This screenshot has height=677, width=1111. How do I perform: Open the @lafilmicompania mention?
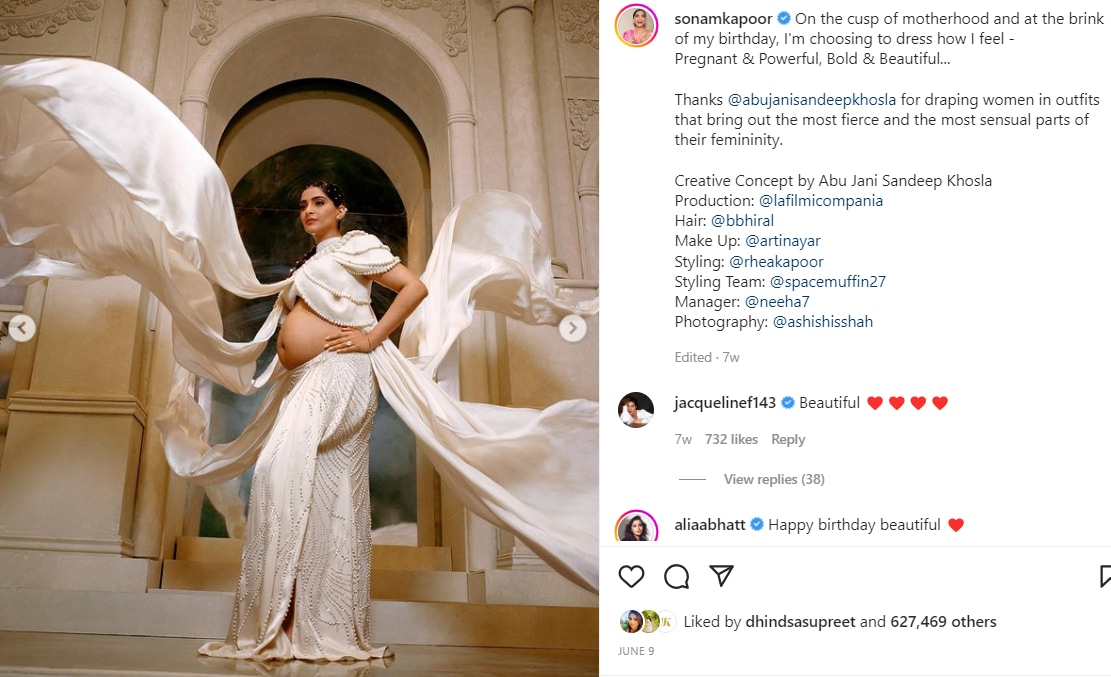click(820, 201)
